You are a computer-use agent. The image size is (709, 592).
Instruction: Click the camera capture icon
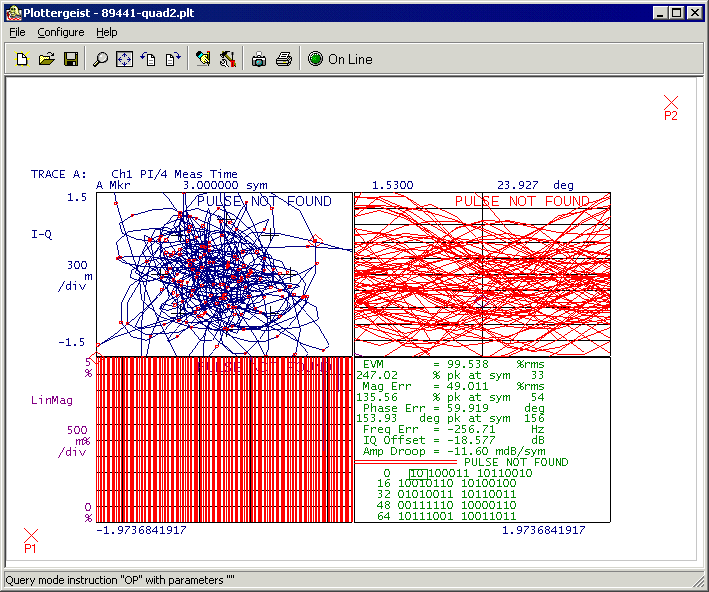(259, 60)
